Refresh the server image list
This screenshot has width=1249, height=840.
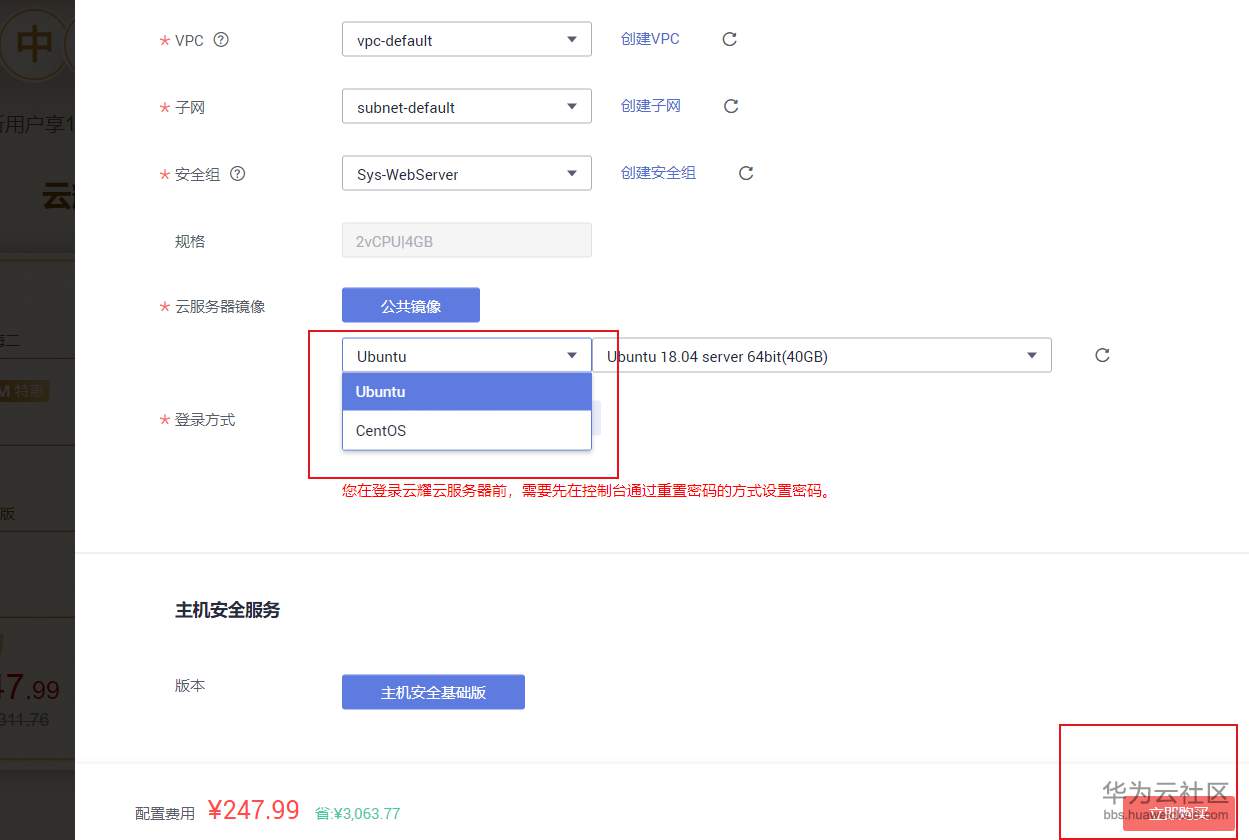(1102, 355)
